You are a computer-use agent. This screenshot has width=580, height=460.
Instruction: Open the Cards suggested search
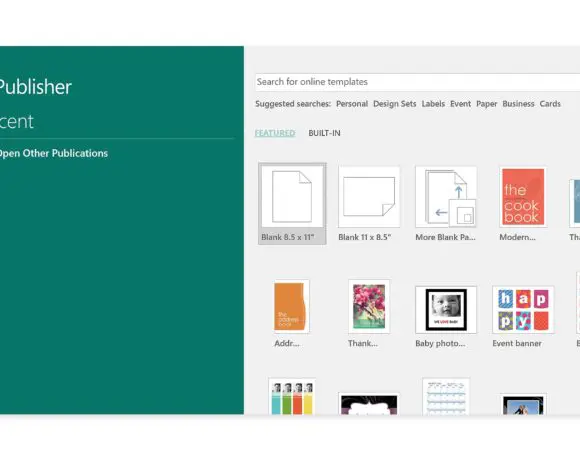point(550,104)
